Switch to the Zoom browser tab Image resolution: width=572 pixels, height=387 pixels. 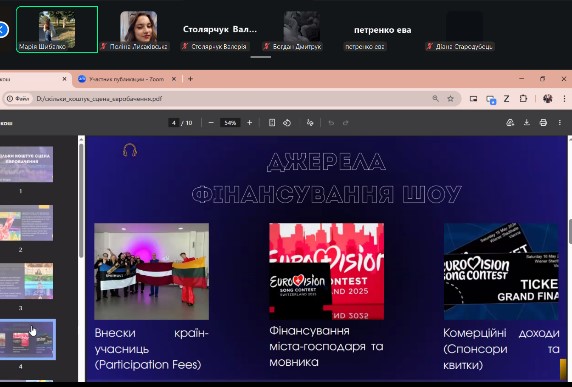[126, 79]
